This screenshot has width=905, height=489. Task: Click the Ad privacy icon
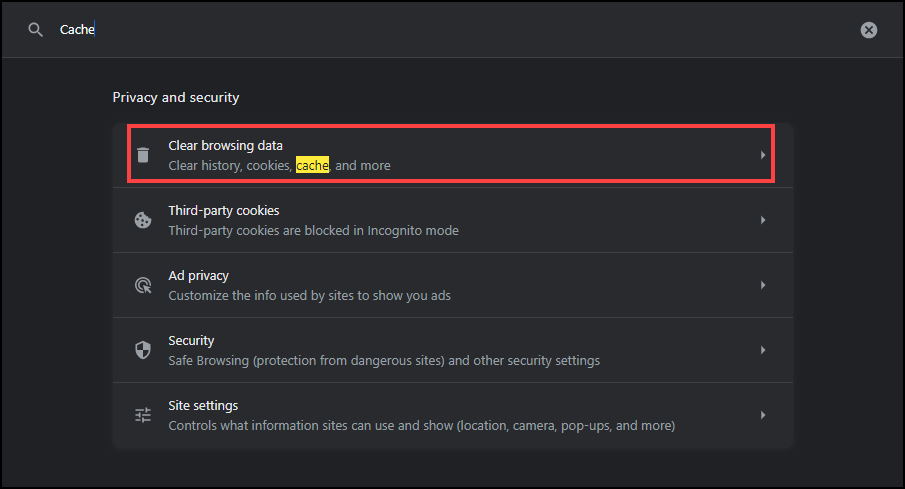pyautogui.click(x=143, y=285)
